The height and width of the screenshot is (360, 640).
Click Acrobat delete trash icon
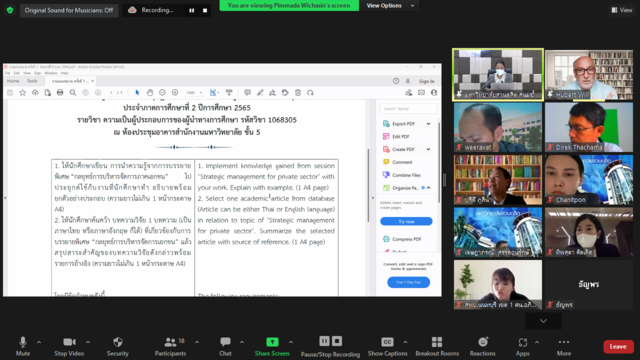[298, 93]
